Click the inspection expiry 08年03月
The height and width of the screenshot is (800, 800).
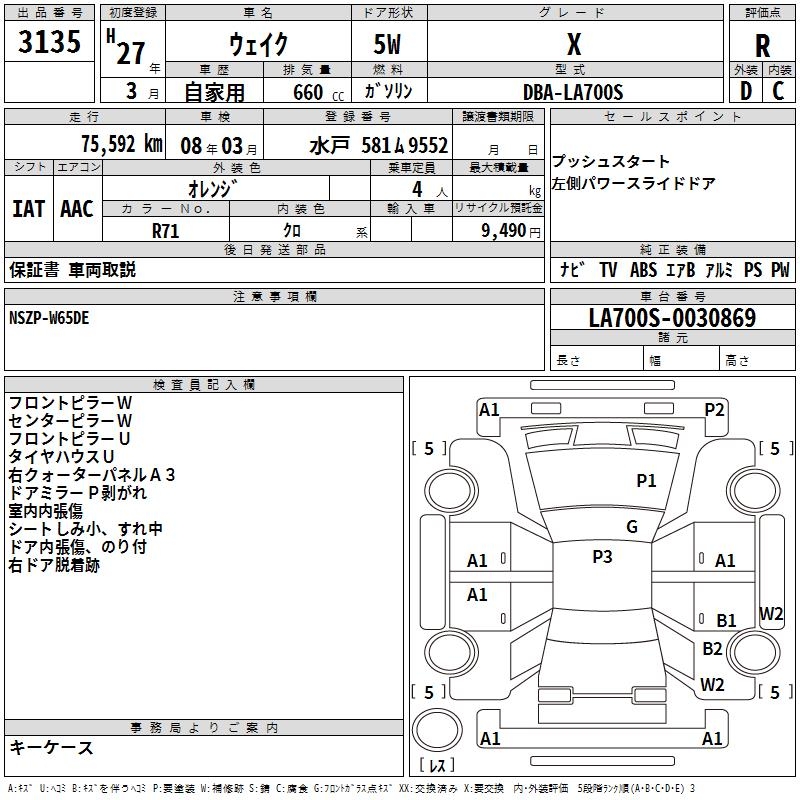(219, 146)
